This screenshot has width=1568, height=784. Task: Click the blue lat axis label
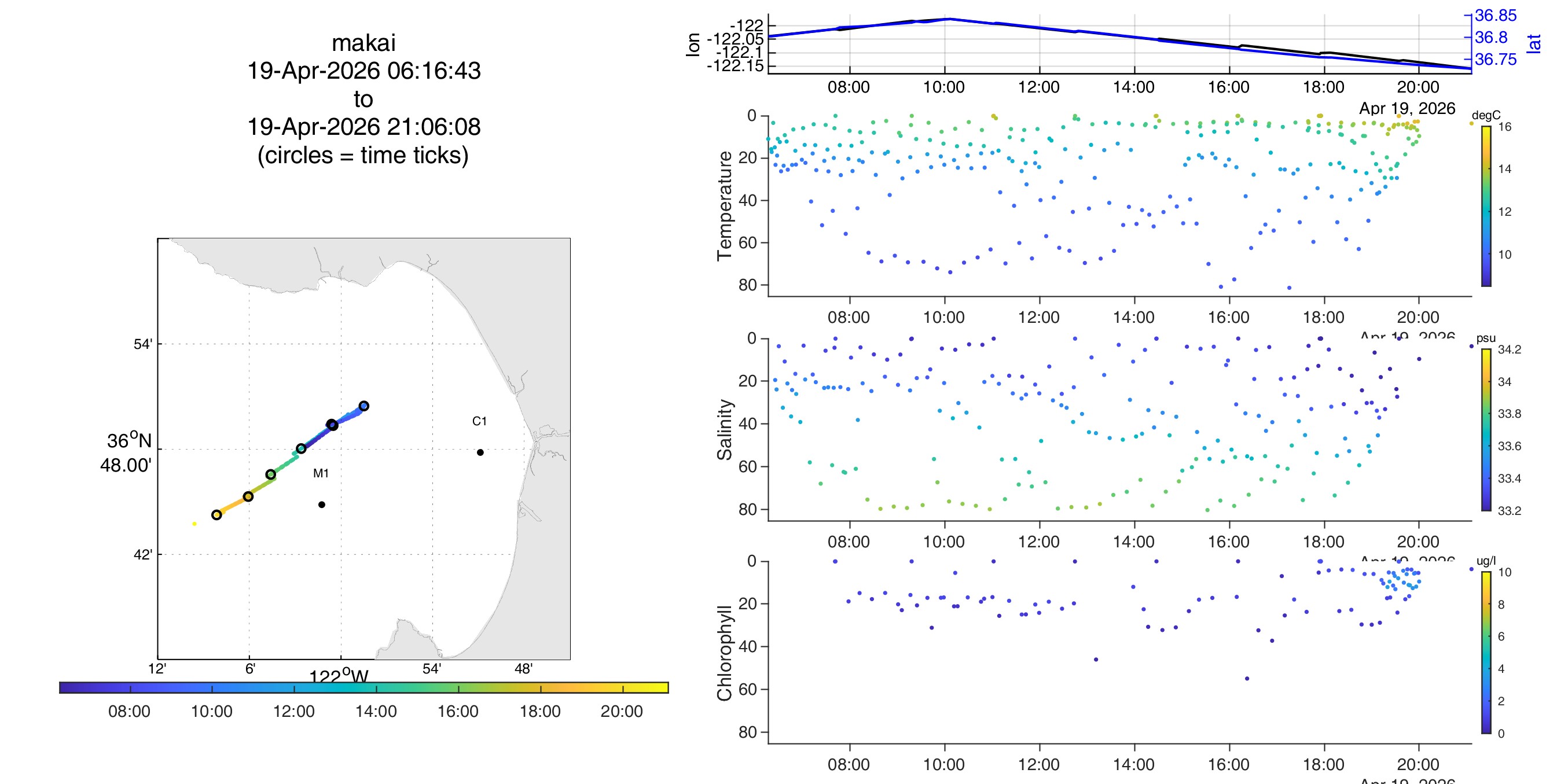tap(1533, 43)
